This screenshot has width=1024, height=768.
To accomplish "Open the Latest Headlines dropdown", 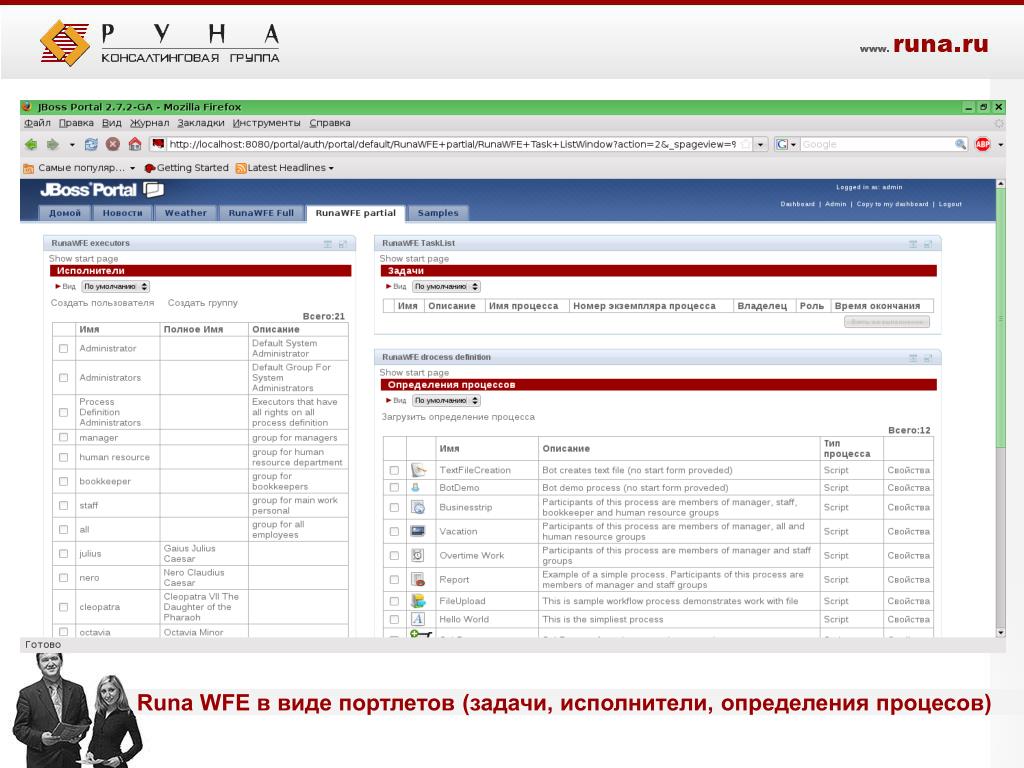I will pyautogui.click(x=331, y=168).
